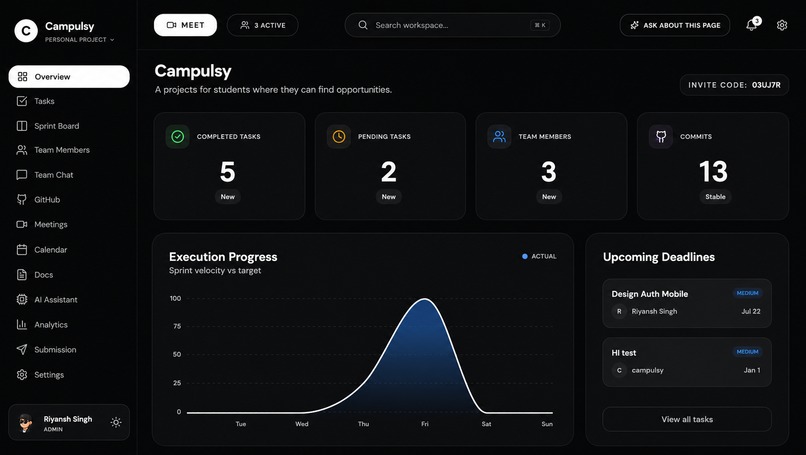Image resolution: width=806 pixels, height=455 pixels.
Task: Open Submission label in sidebar
Action: 55,350
